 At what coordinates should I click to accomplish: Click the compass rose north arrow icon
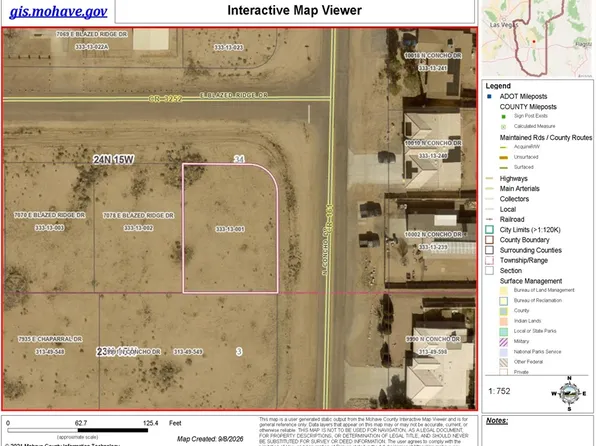(569, 393)
